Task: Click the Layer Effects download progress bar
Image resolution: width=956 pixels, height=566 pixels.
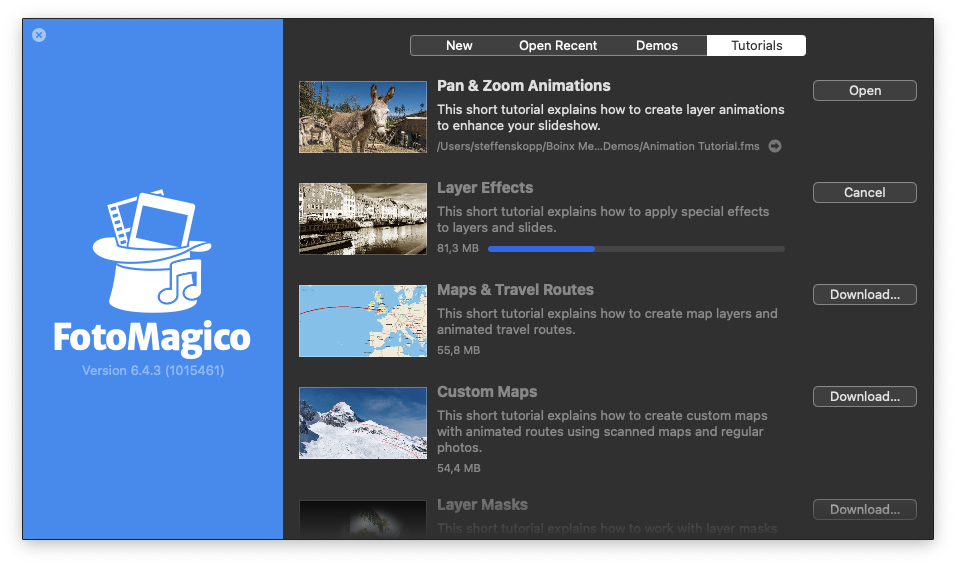Action: click(x=636, y=249)
